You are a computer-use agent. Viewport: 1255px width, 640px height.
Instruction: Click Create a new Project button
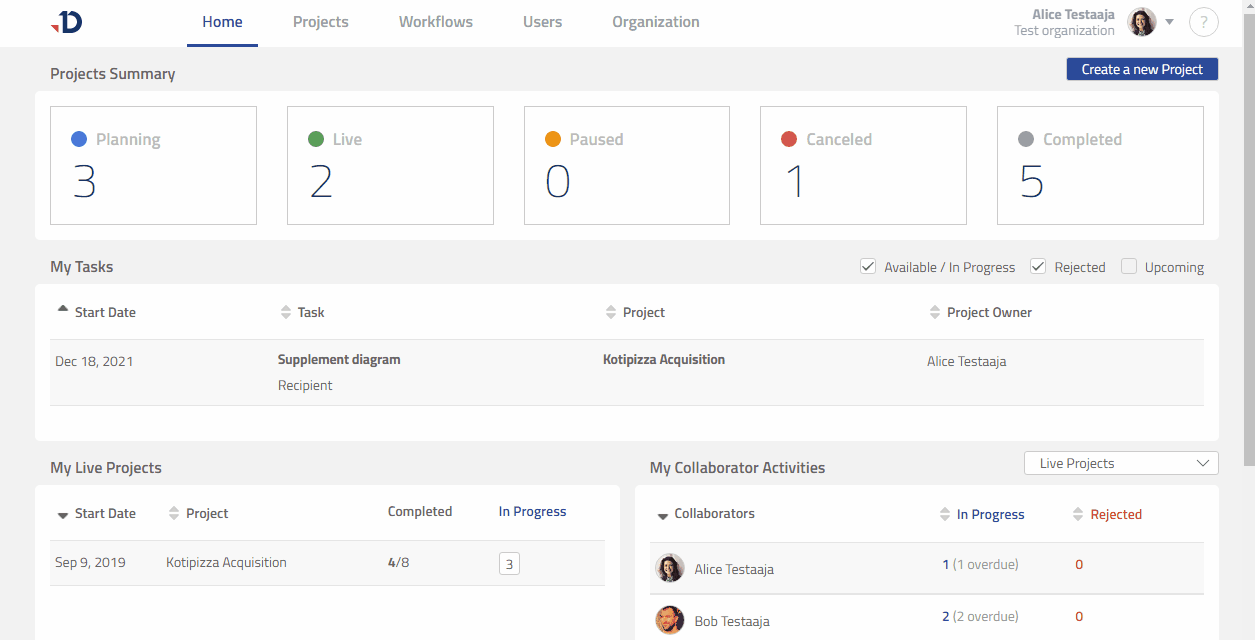click(1142, 69)
